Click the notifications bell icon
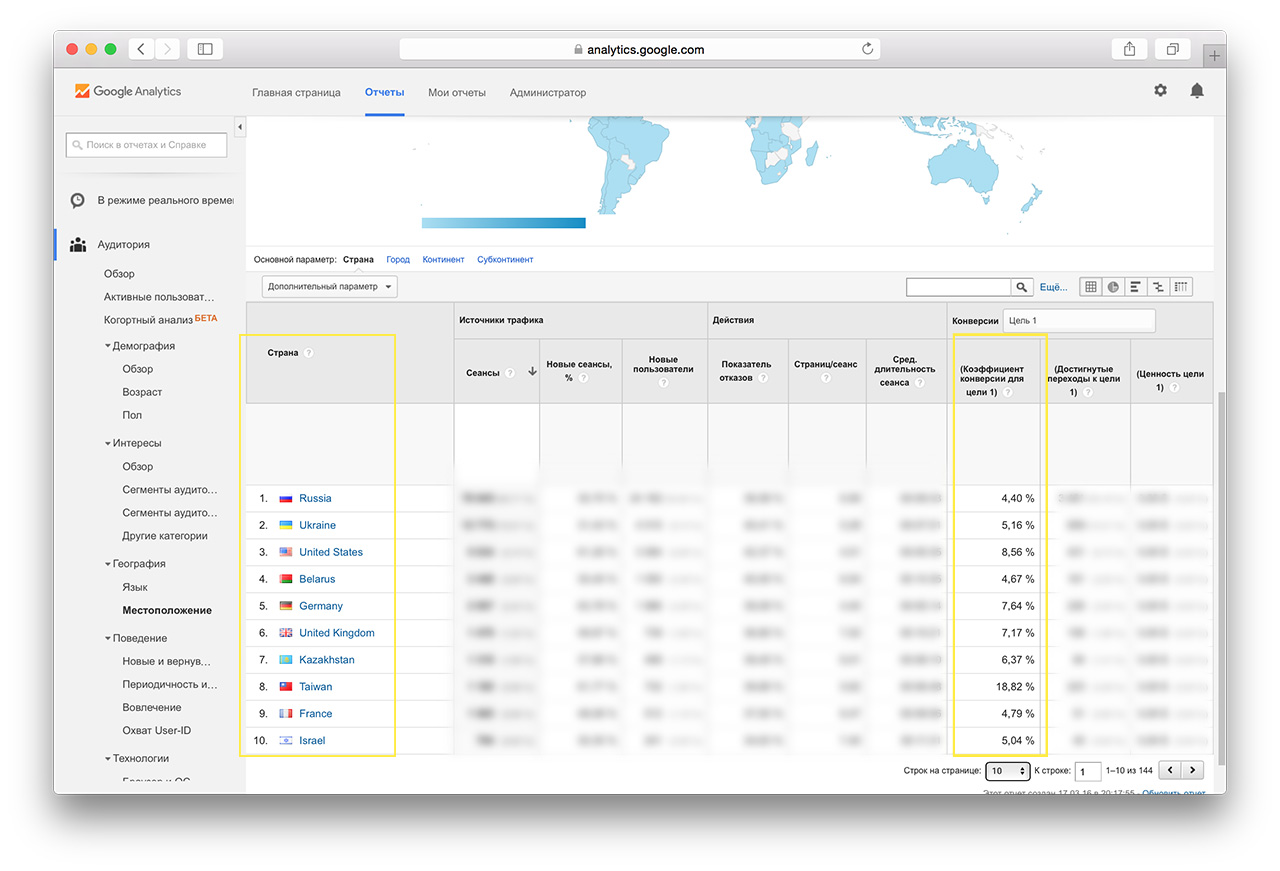 (x=1197, y=91)
